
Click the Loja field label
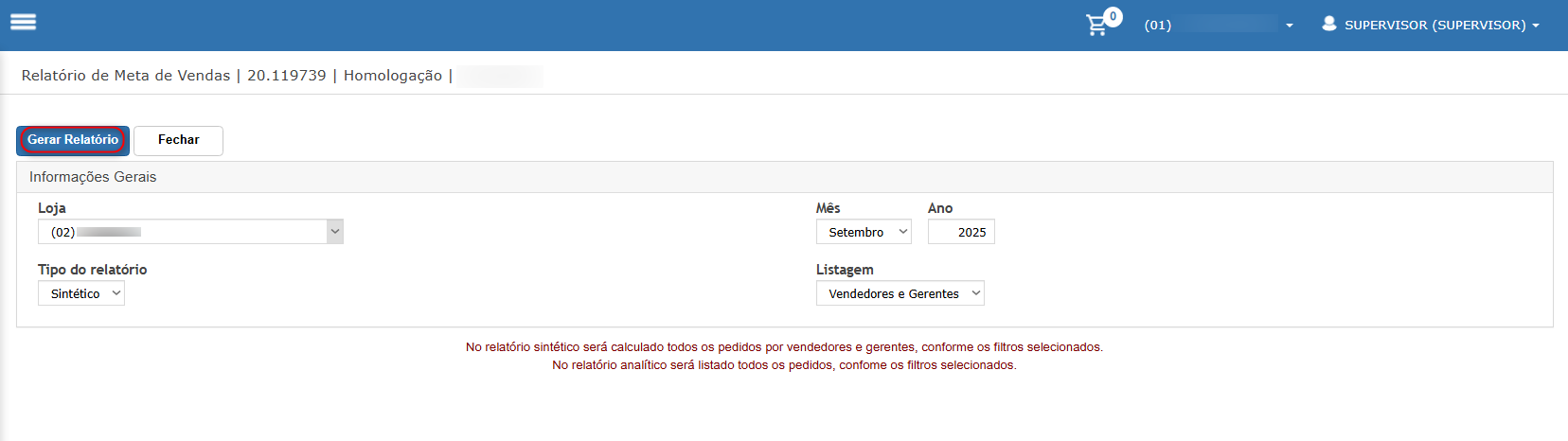52,208
